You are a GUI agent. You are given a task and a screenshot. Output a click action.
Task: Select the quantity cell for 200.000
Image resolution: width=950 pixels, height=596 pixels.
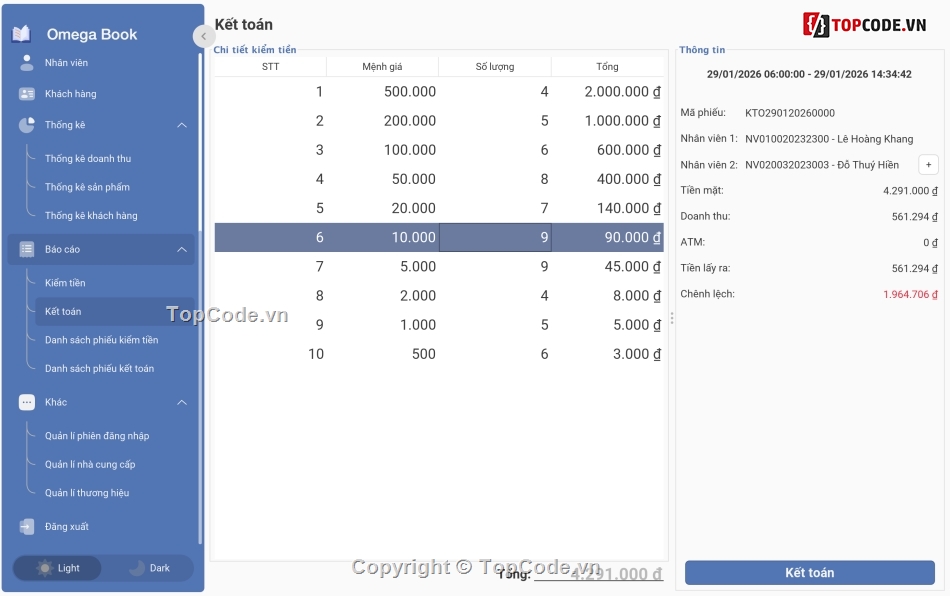(495, 121)
